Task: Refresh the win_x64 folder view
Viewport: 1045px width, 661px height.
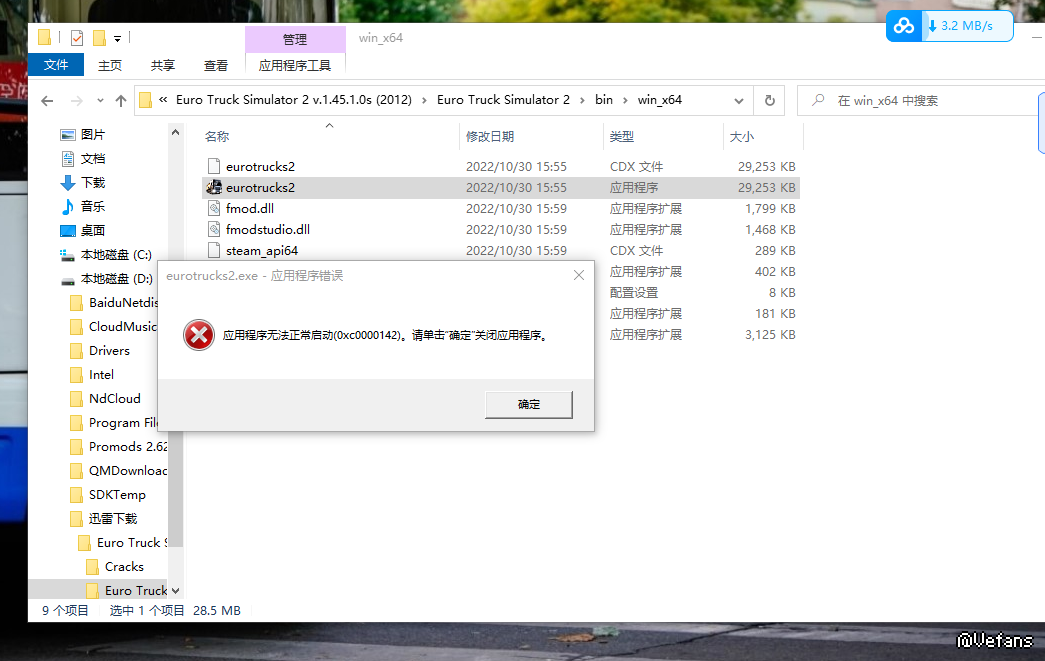Action: tap(769, 101)
